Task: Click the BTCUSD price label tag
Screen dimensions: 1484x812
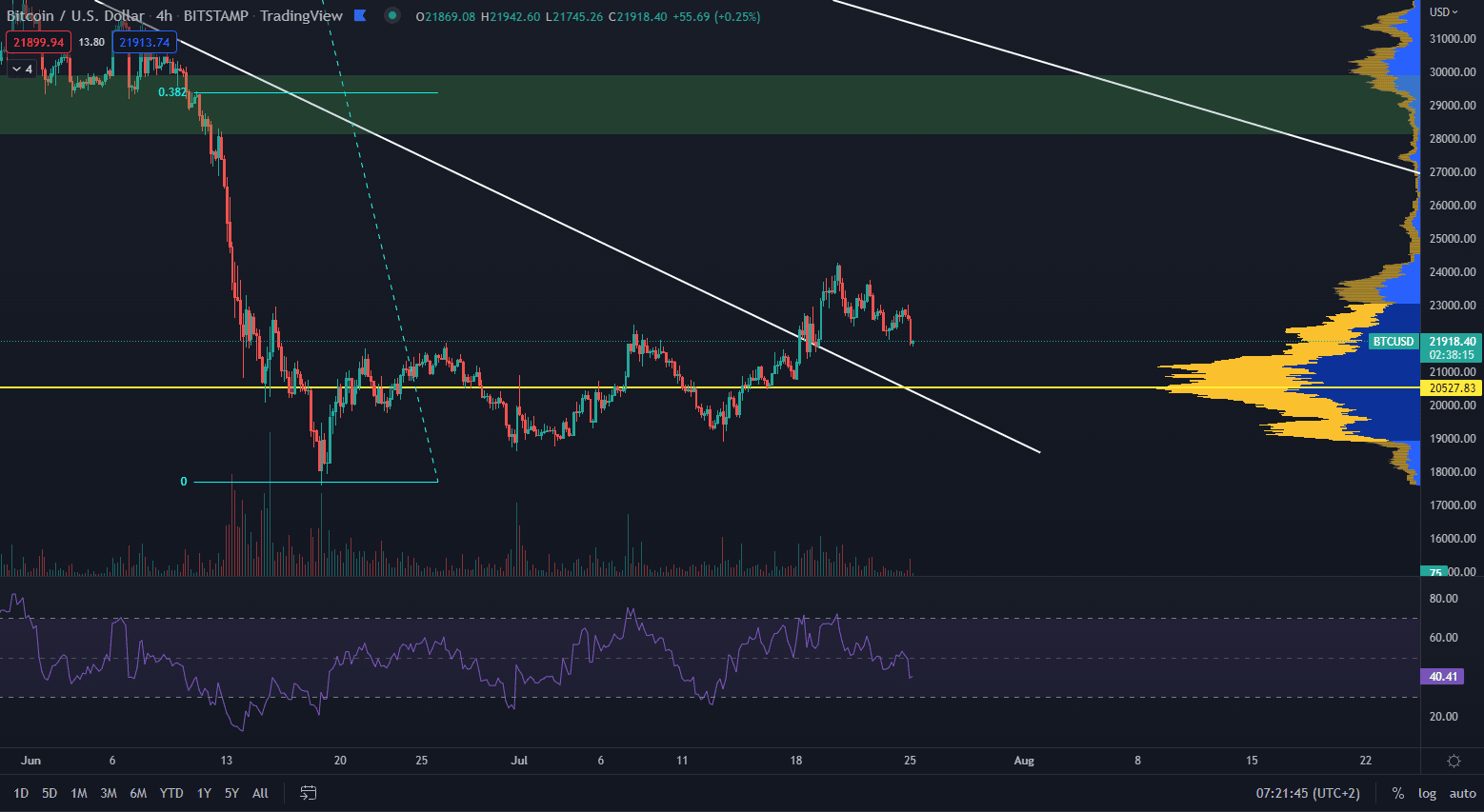Action: click(1393, 342)
